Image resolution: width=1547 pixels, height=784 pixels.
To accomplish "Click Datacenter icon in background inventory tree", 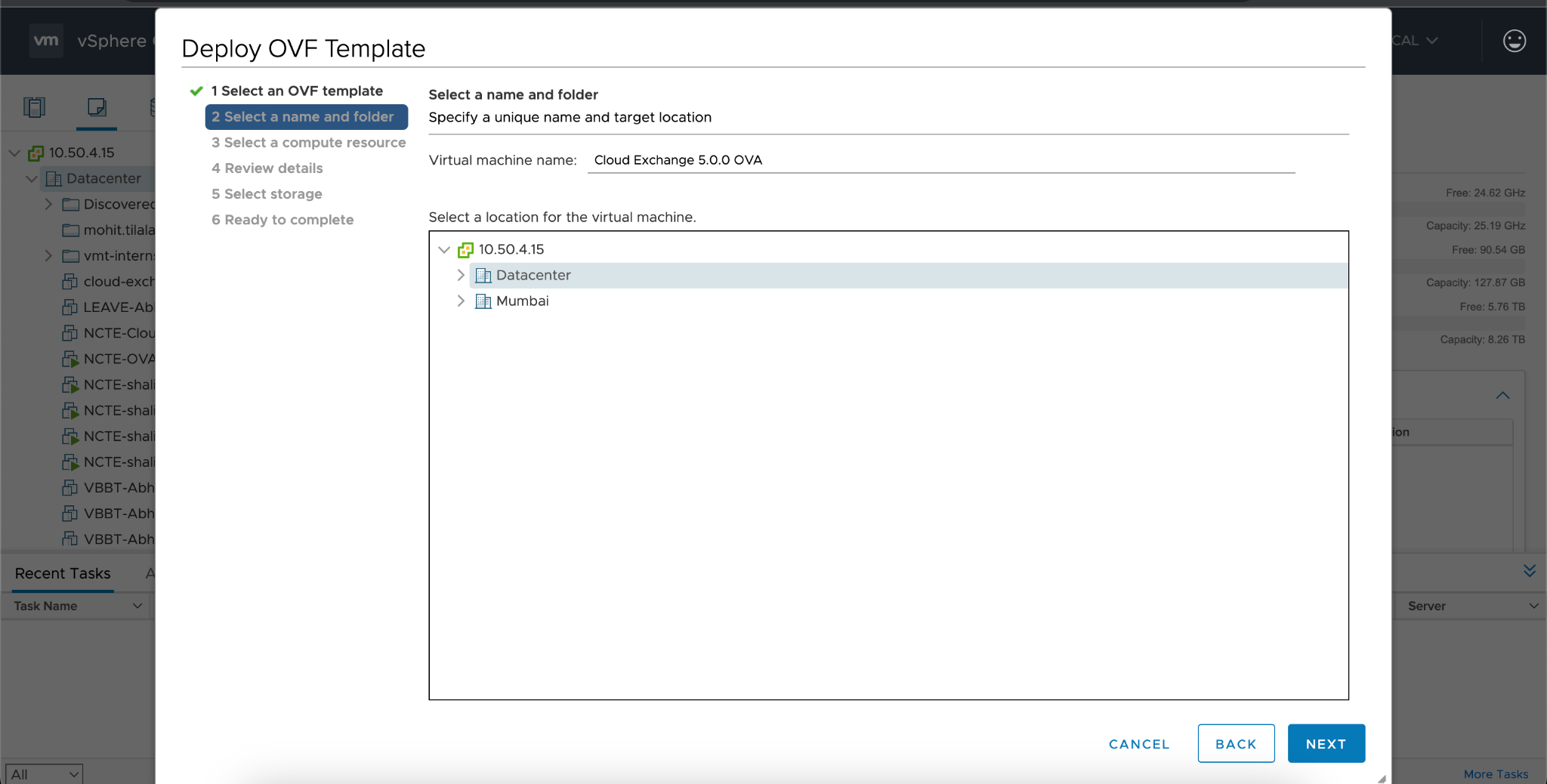I will point(54,178).
